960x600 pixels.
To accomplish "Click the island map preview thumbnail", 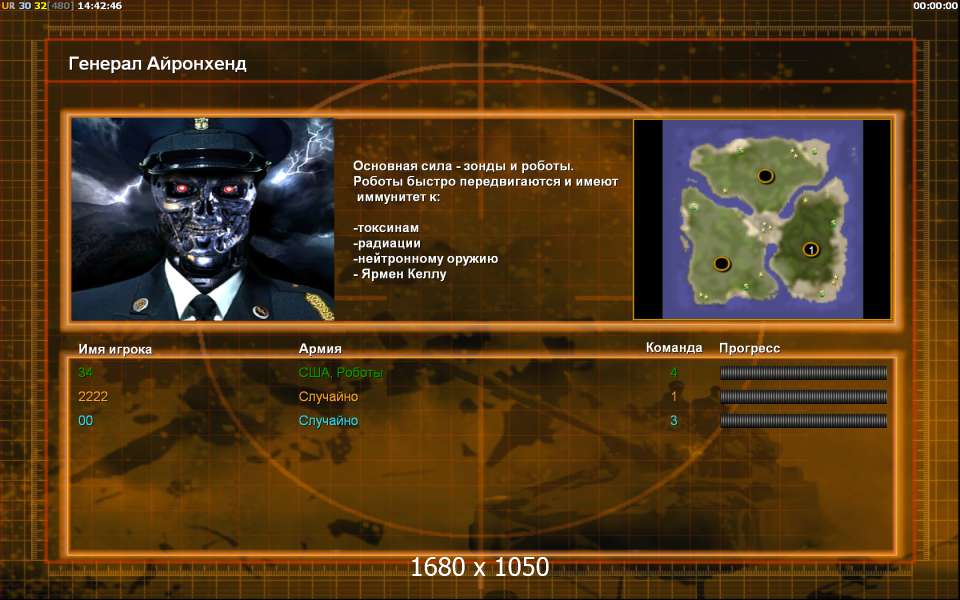I will [762, 219].
